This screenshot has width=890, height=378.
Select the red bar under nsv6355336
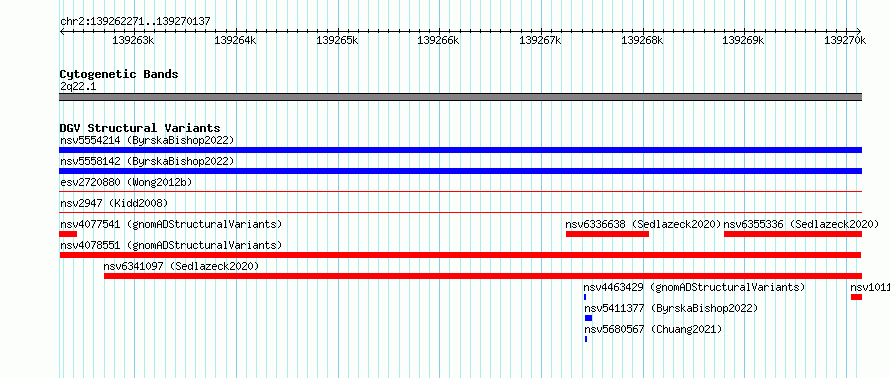793,234
